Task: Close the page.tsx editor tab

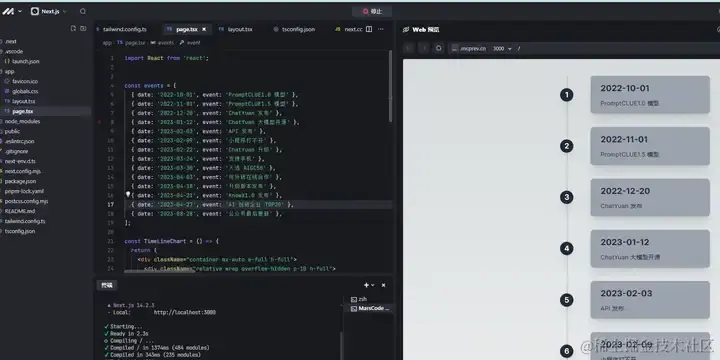Action: pos(204,29)
